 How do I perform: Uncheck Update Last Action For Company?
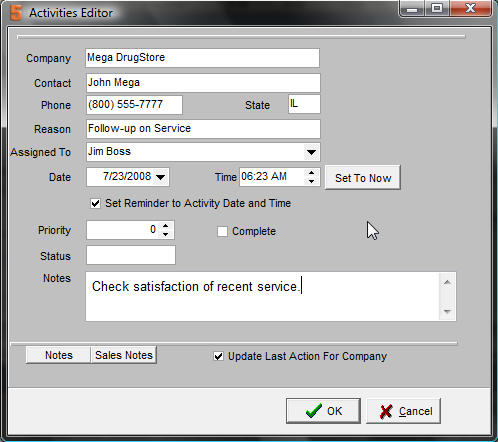pos(218,356)
